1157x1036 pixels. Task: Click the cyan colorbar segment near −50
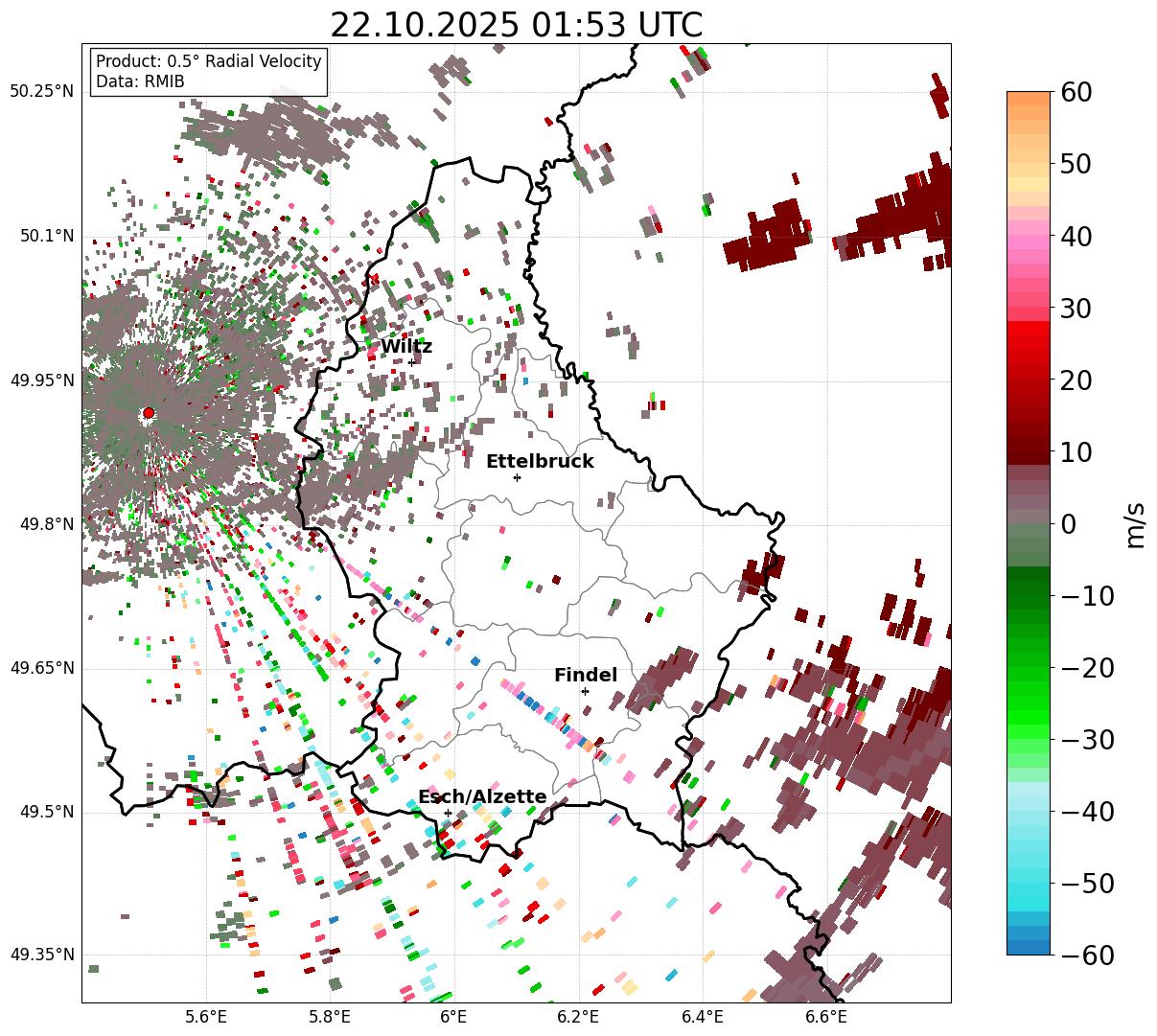(1029, 889)
